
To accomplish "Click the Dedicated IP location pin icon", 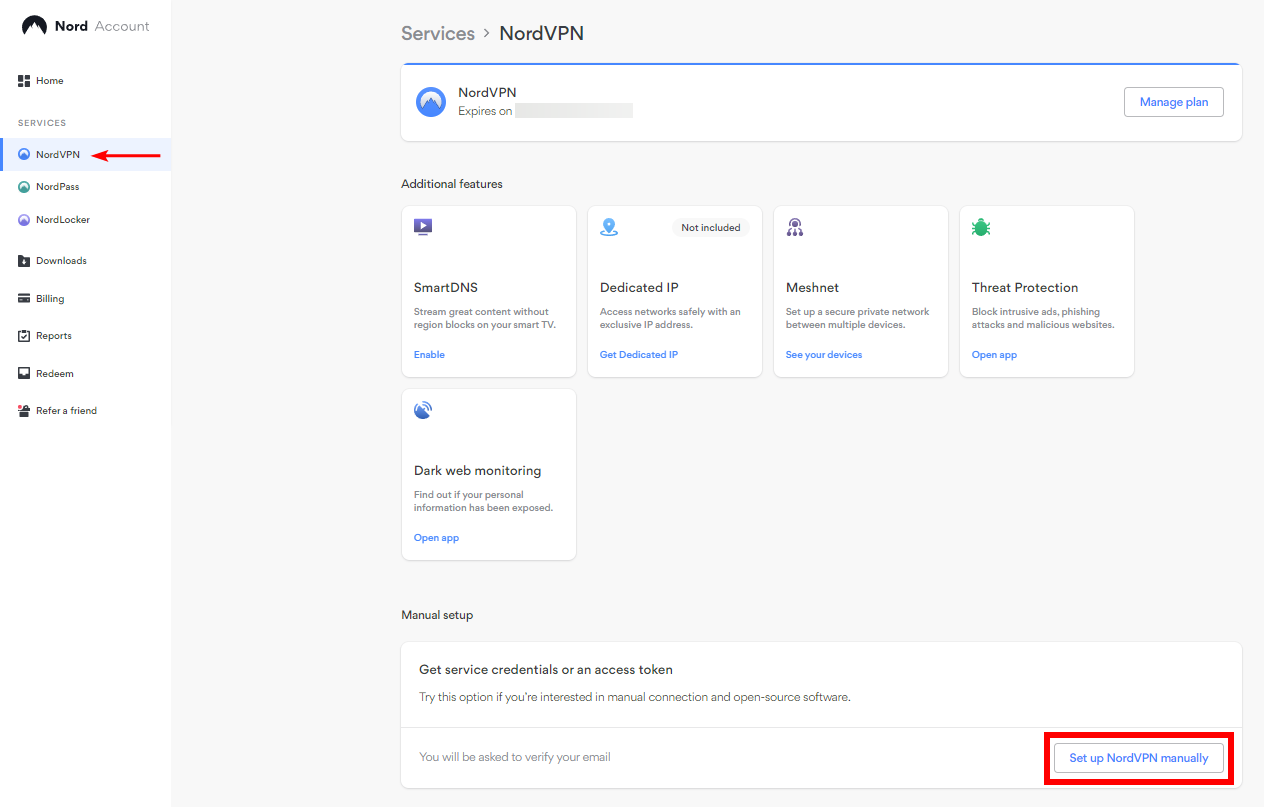I will point(608,227).
